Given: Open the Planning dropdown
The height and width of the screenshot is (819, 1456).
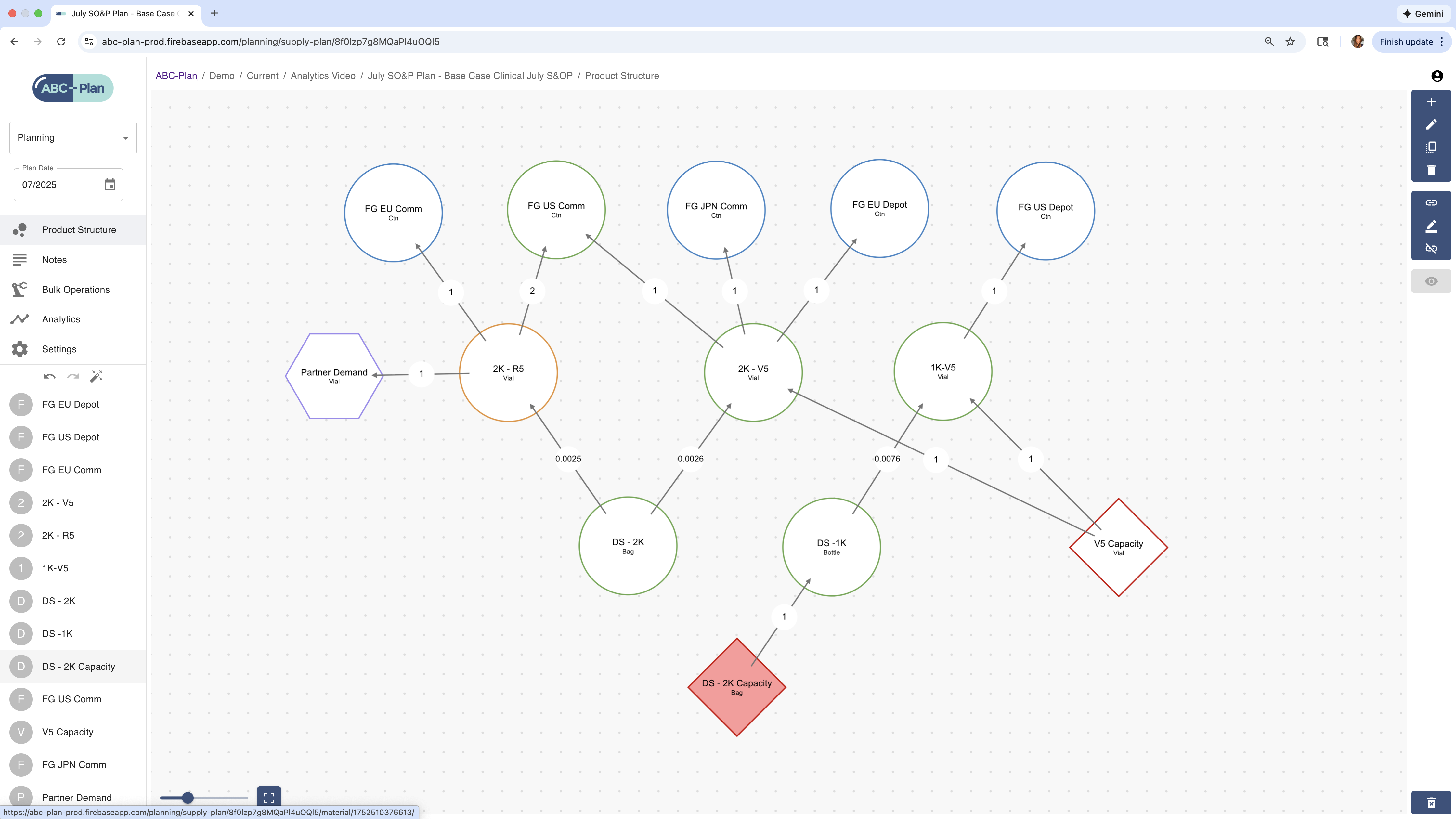Looking at the screenshot, I should [73, 137].
